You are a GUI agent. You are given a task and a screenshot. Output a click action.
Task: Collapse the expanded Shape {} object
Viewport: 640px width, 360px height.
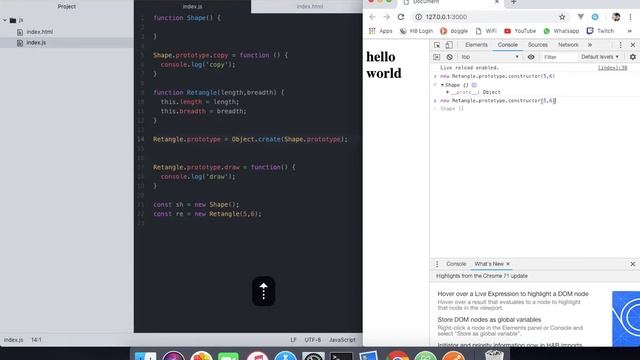(x=442, y=85)
